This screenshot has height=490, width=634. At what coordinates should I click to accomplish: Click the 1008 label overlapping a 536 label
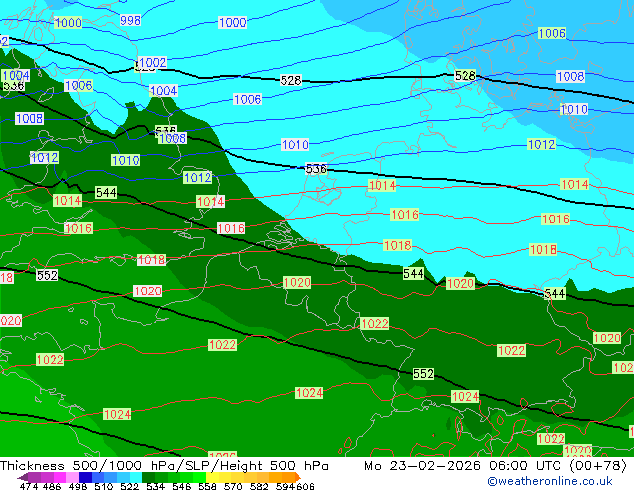tap(172, 138)
